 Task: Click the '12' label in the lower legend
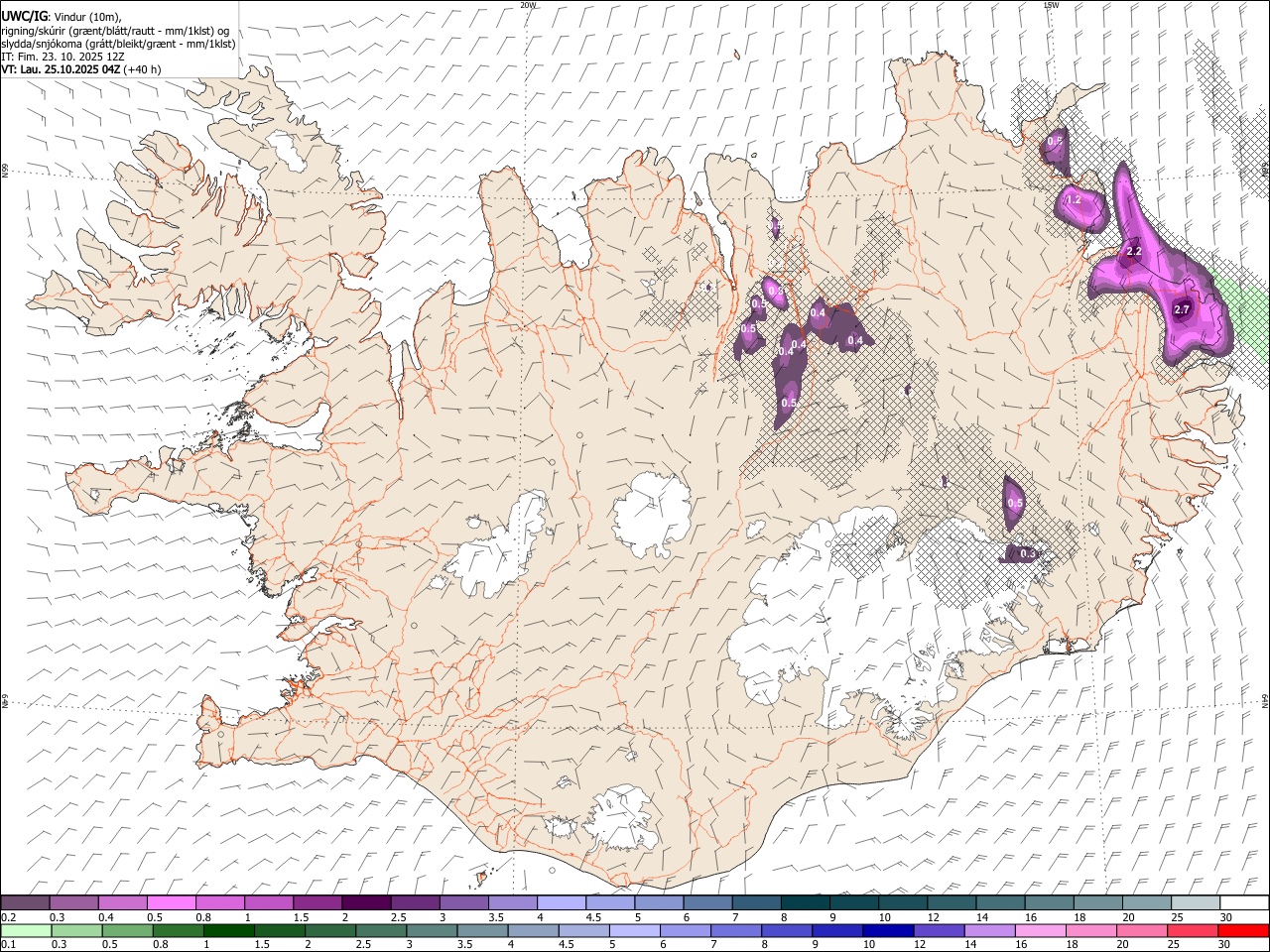[920, 944]
